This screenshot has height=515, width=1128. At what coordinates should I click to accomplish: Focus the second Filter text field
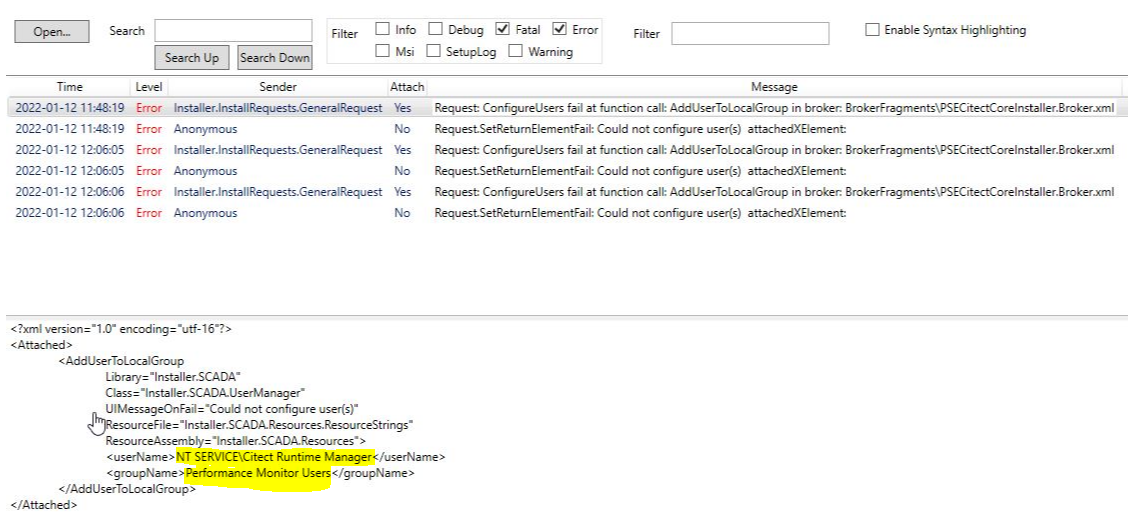750,33
